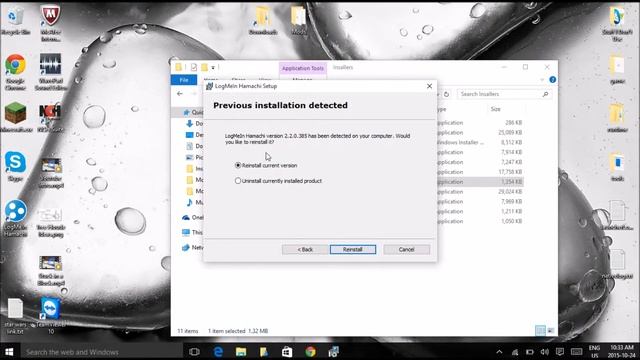The height and width of the screenshot is (360, 640).
Task: Open LogMeIn Hamachi desktop shortcut
Action: pos(16,218)
